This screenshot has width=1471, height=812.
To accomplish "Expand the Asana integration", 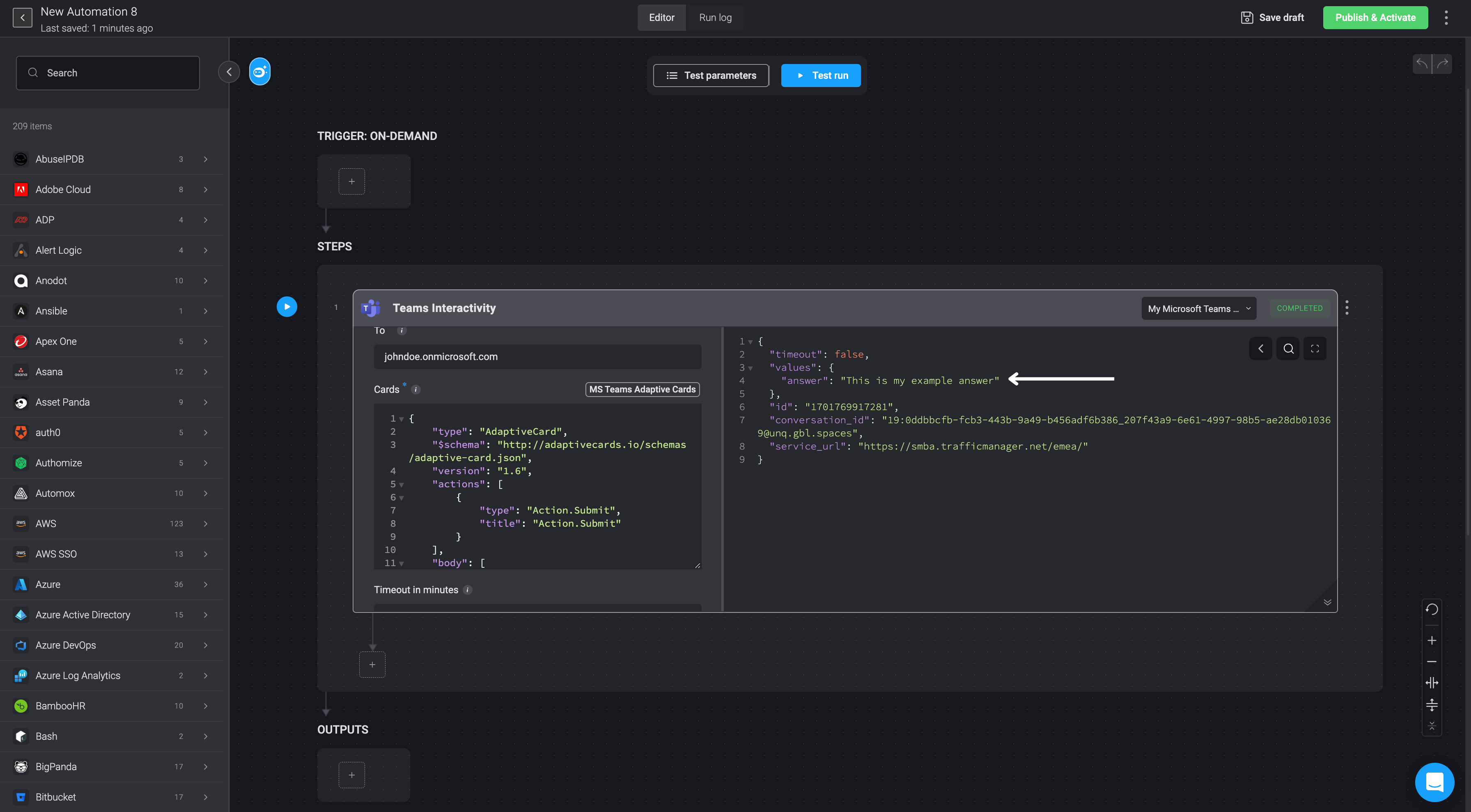I will click(x=206, y=372).
